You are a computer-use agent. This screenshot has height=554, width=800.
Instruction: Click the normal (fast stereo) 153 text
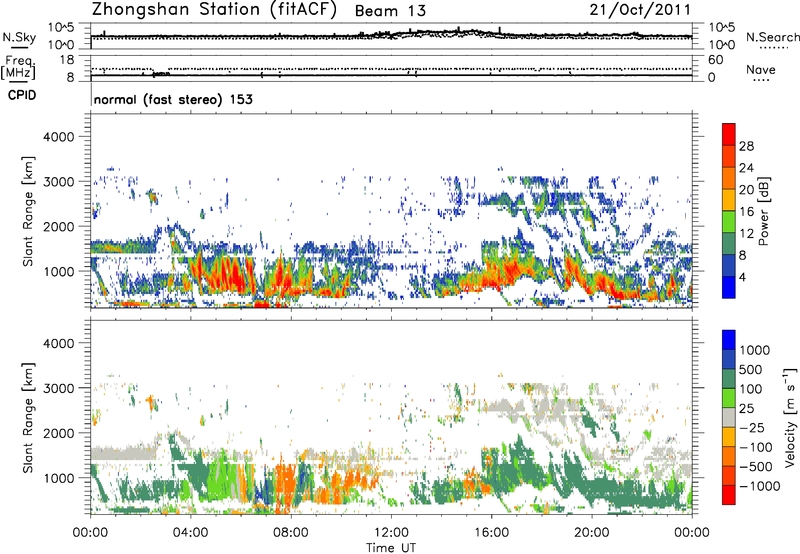173,99
